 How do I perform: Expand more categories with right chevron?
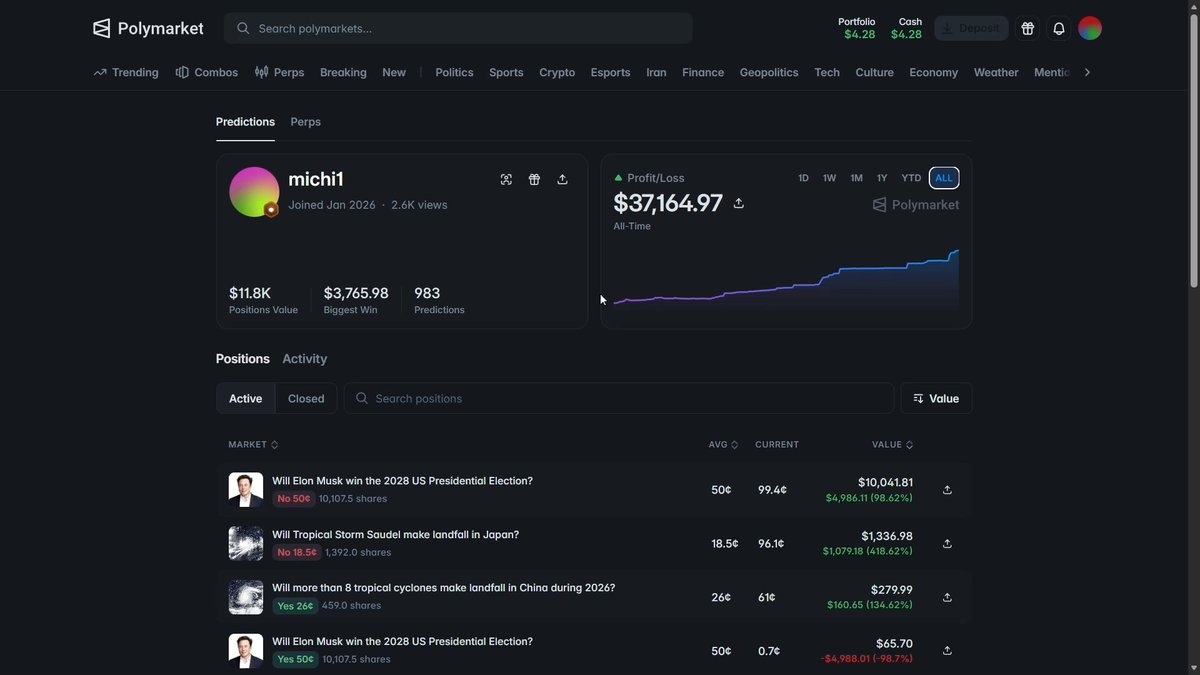(x=1087, y=72)
